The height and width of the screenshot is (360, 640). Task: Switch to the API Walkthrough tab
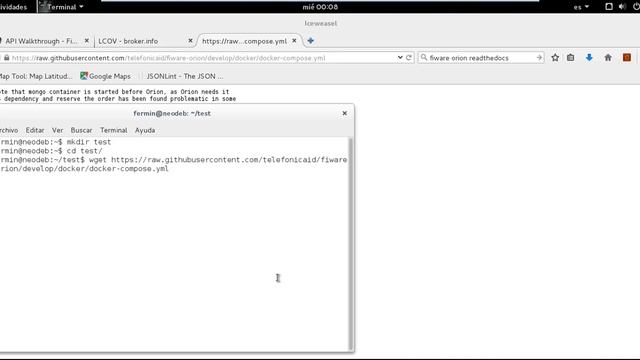point(41,41)
